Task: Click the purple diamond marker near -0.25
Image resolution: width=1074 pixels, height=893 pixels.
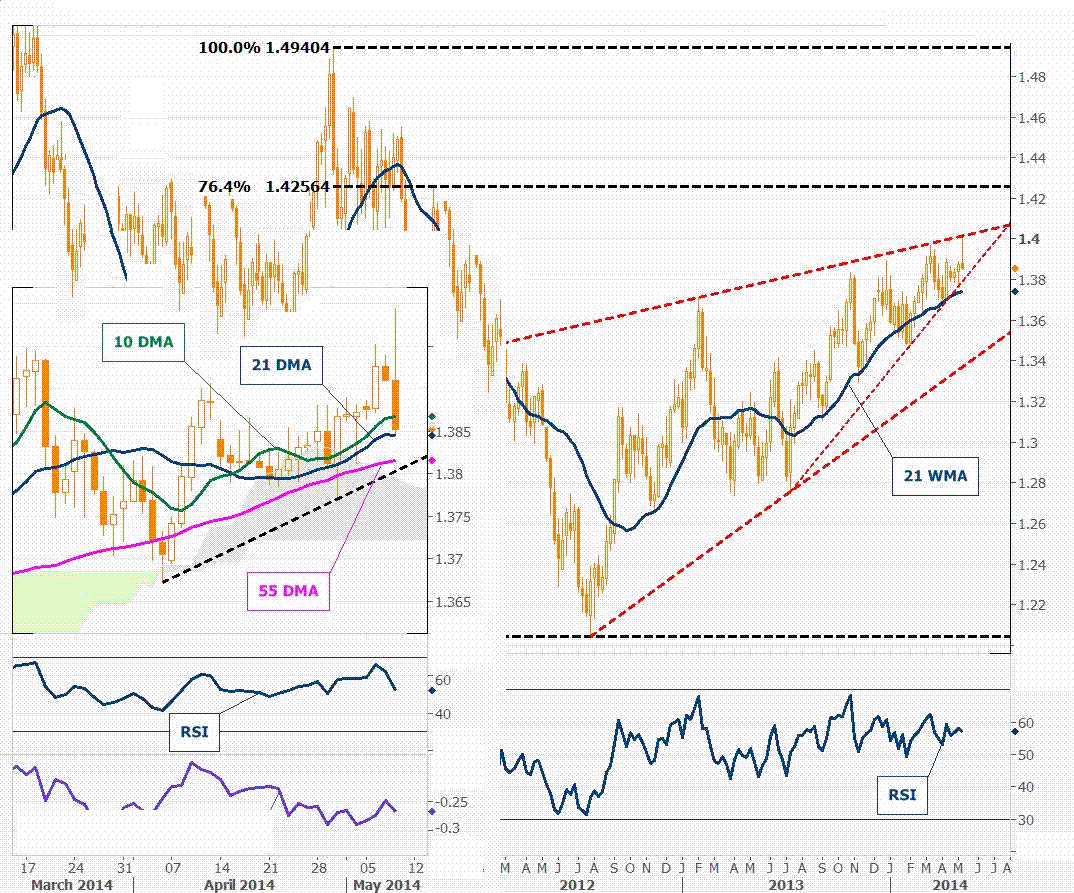Action: (431, 811)
